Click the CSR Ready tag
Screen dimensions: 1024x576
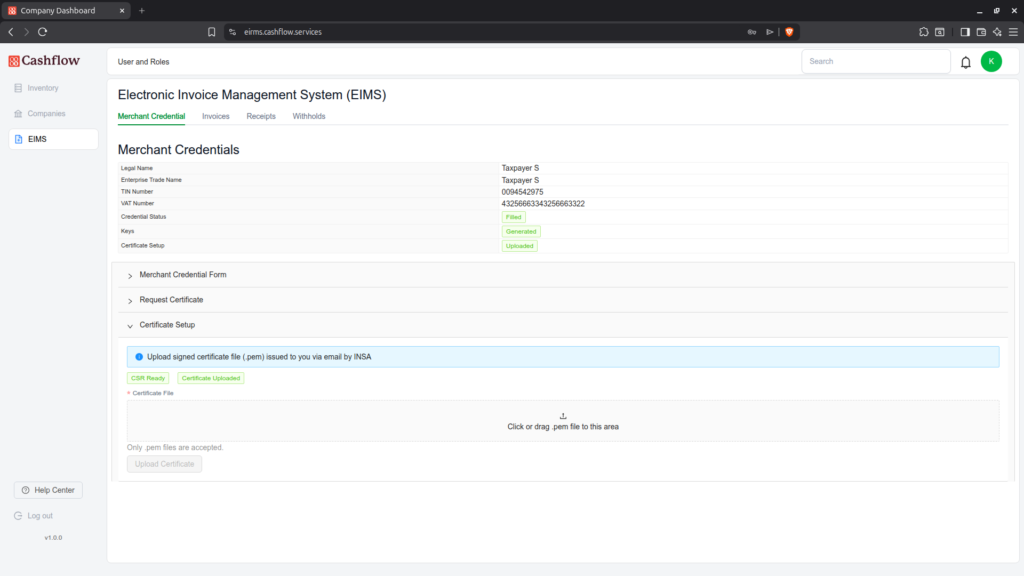tap(148, 378)
